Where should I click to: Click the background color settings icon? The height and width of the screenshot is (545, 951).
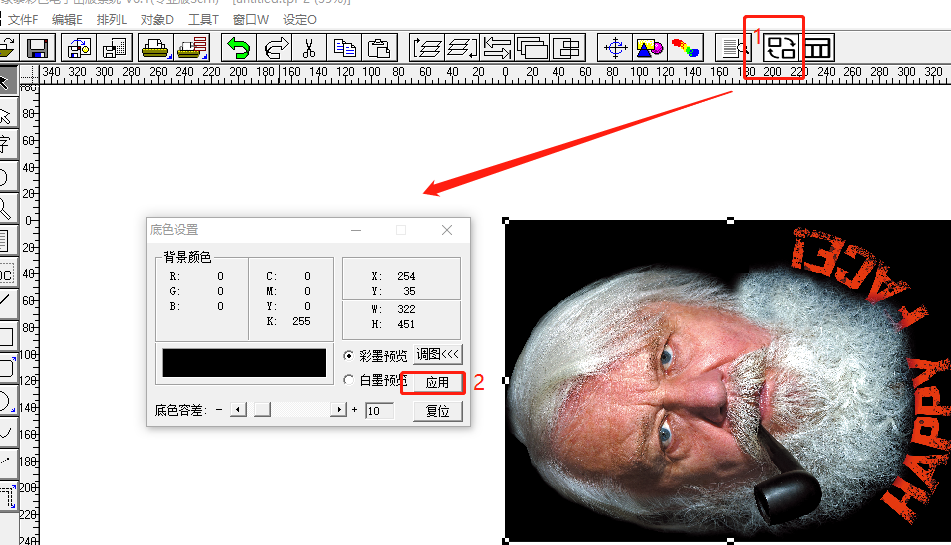point(780,48)
